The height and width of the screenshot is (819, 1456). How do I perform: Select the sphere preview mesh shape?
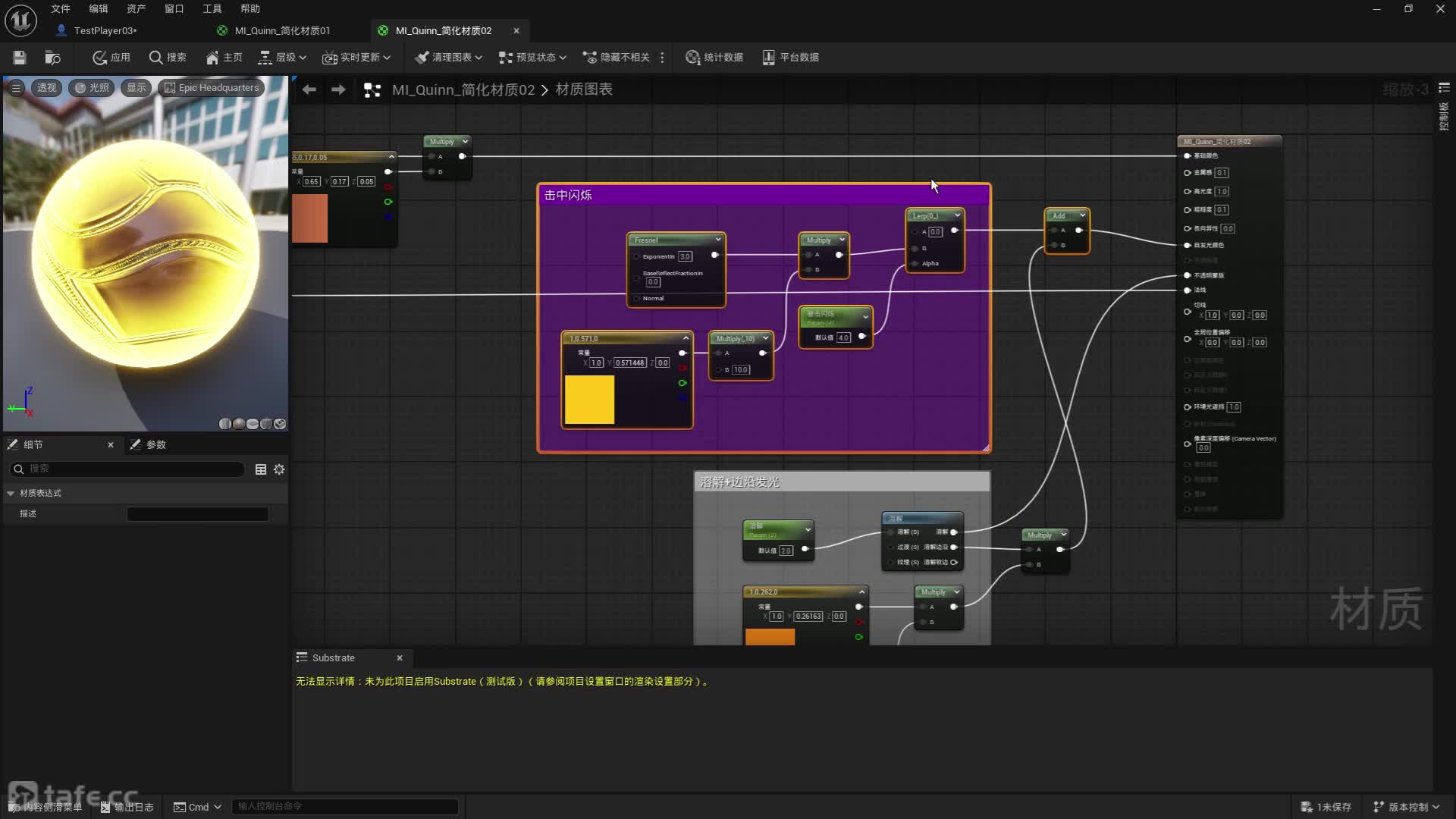point(239,424)
